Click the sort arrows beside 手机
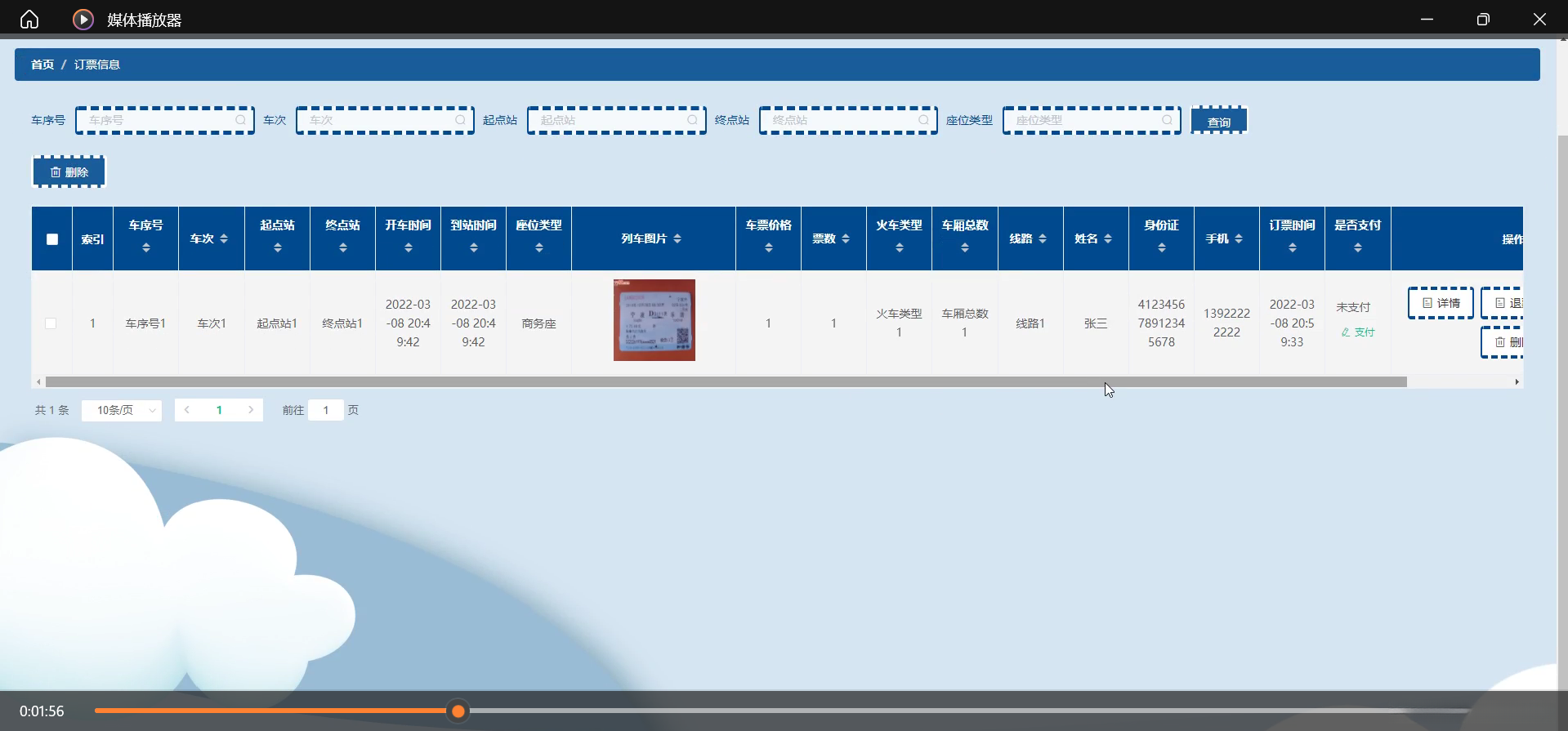The image size is (1568, 731). (x=1239, y=238)
